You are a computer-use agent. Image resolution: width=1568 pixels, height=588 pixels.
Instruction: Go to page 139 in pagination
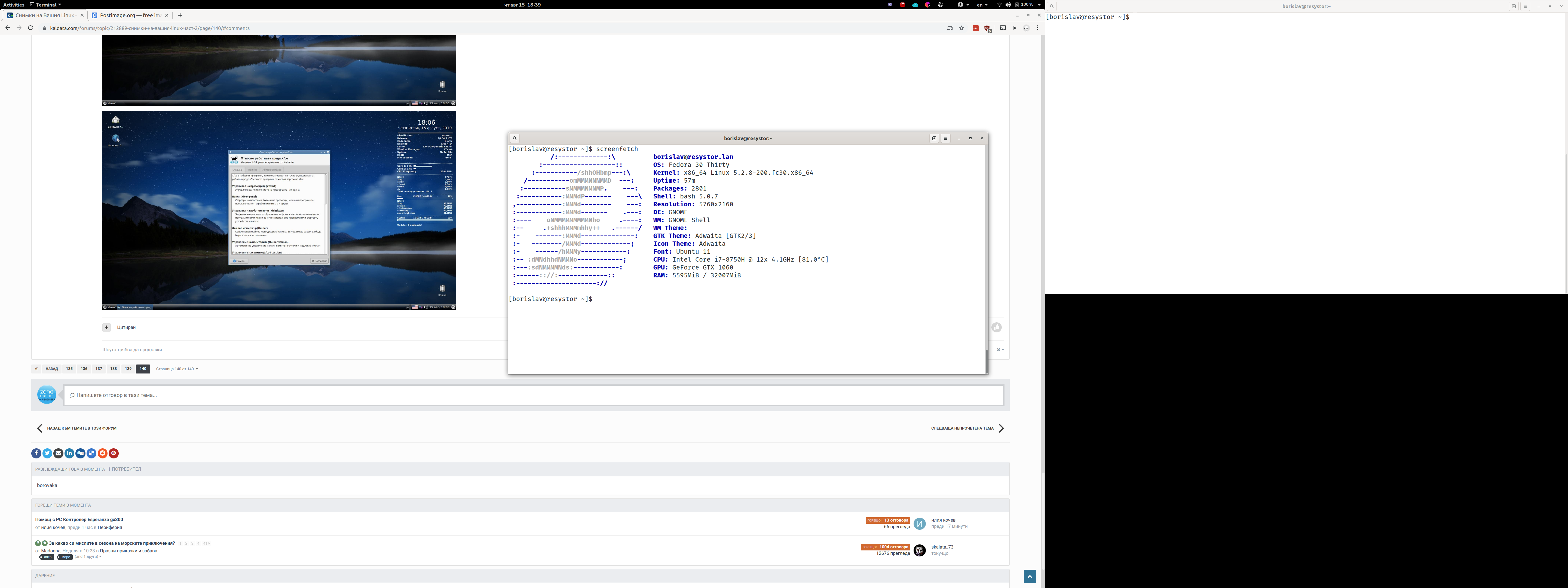[x=128, y=369]
